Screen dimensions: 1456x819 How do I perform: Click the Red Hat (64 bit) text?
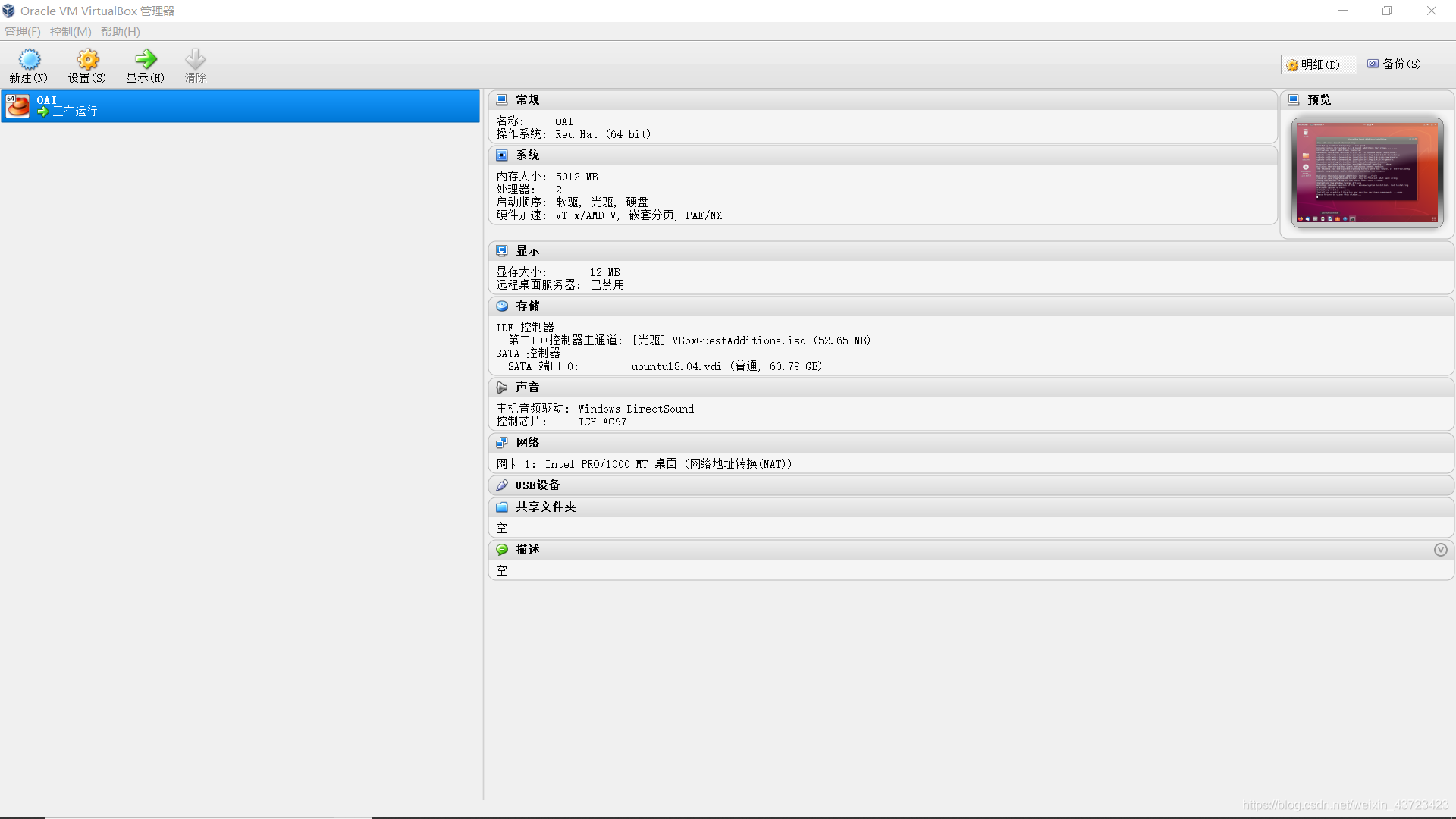pyautogui.click(x=603, y=134)
